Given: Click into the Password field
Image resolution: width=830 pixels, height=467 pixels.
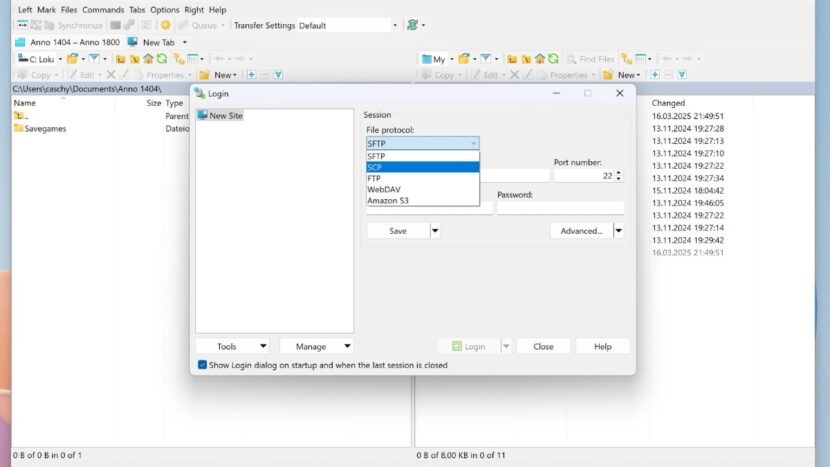Looking at the screenshot, I should (560, 208).
